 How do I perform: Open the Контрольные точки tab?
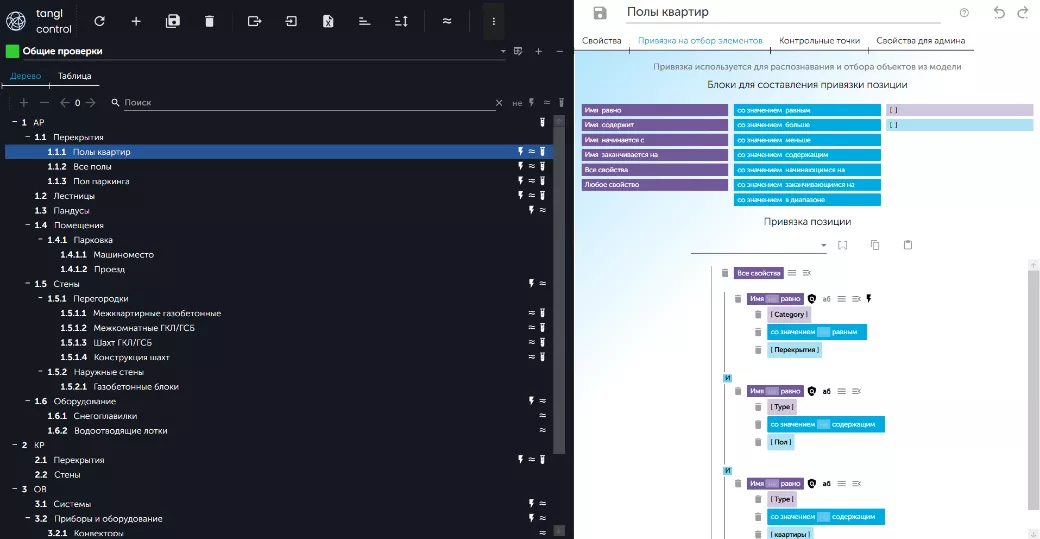(819, 41)
